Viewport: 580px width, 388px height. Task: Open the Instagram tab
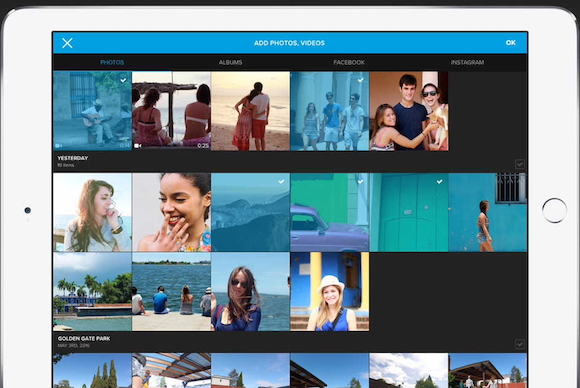tap(467, 63)
